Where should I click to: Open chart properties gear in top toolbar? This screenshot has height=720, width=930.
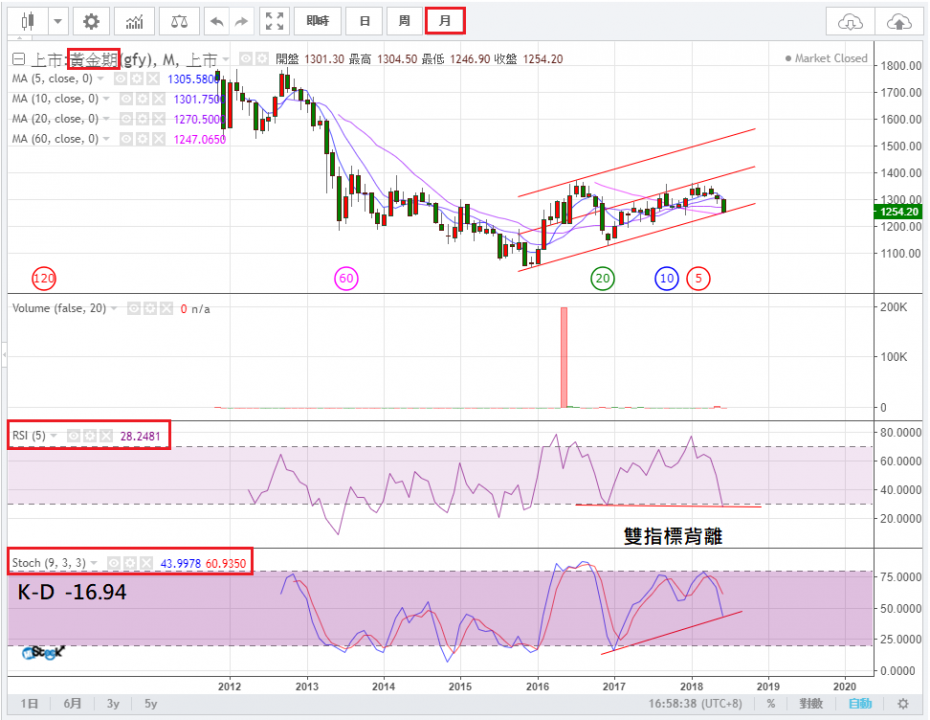coord(91,22)
